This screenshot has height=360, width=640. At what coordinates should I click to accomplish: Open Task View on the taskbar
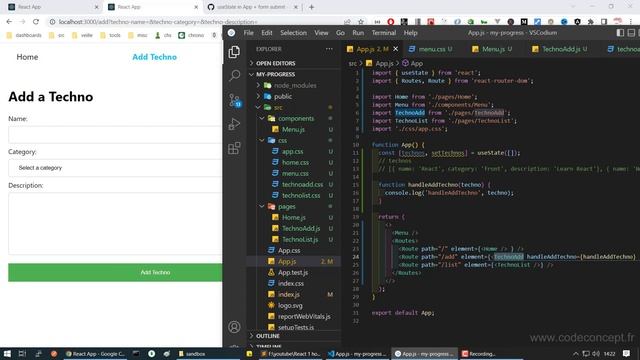[x=22, y=354]
